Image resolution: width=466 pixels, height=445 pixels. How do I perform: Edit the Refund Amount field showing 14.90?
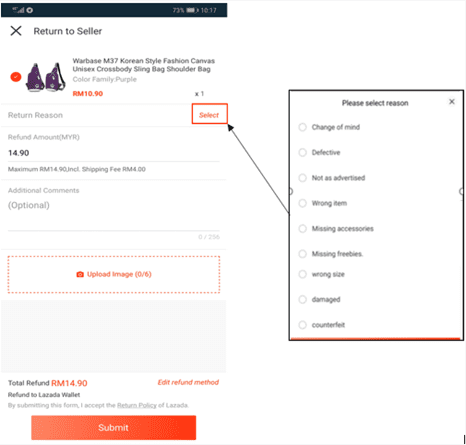click(x=113, y=153)
